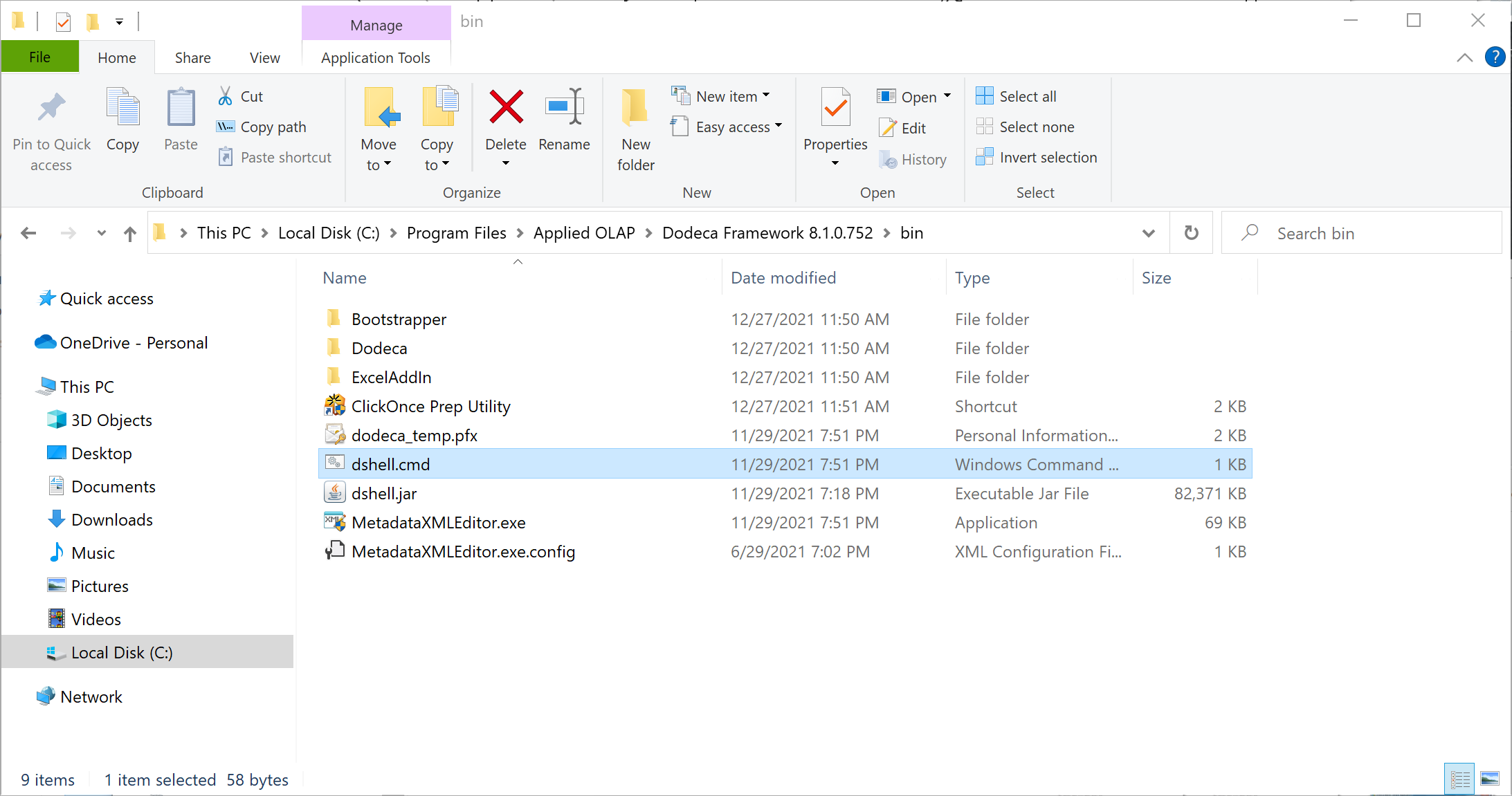Select ClickOnce Prep Utility shortcut

(x=785, y=407)
